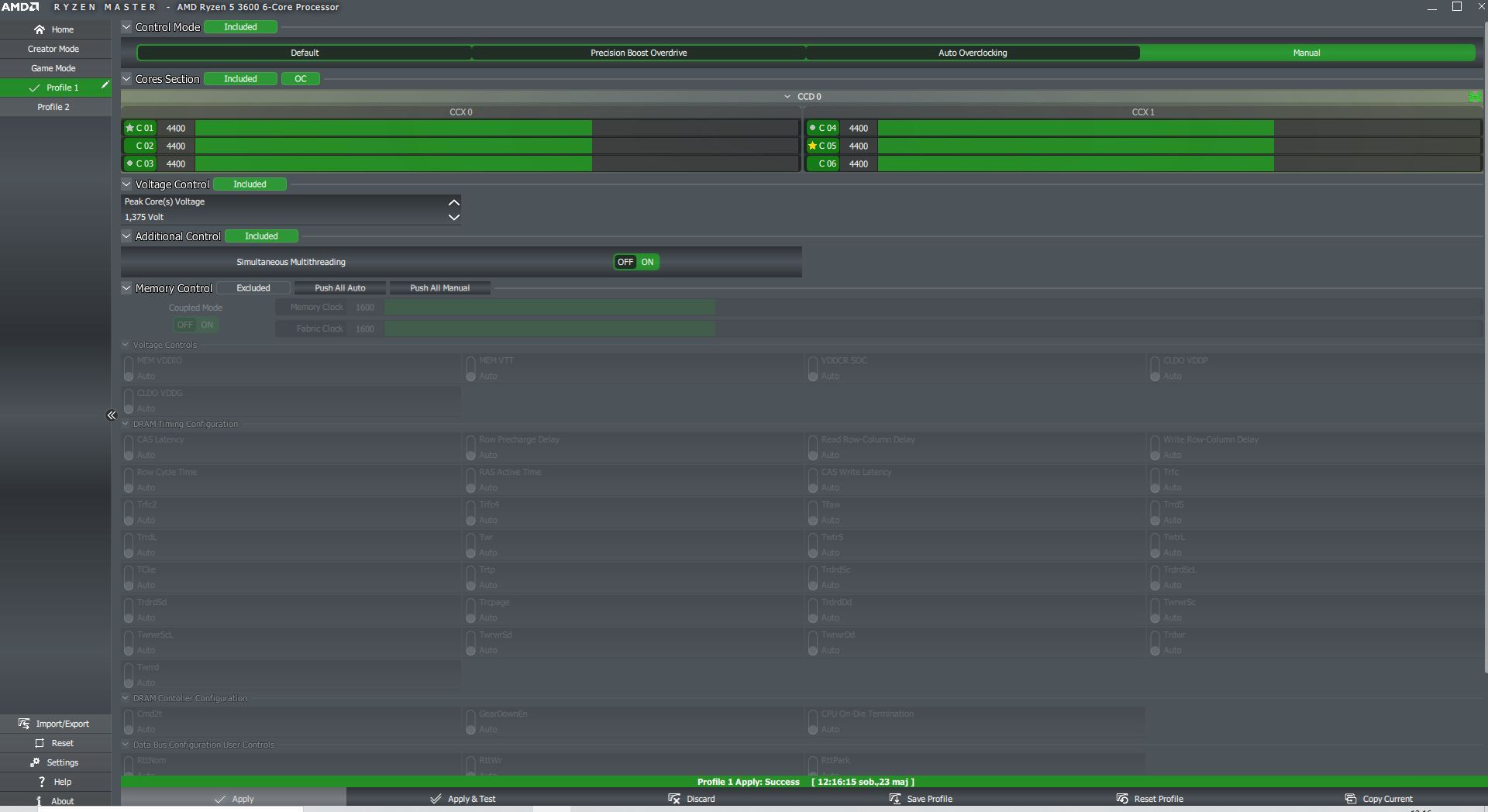Click the star icon on core C 01
Viewport: 1488px width, 812px height.
pyautogui.click(x=129, y=128)
